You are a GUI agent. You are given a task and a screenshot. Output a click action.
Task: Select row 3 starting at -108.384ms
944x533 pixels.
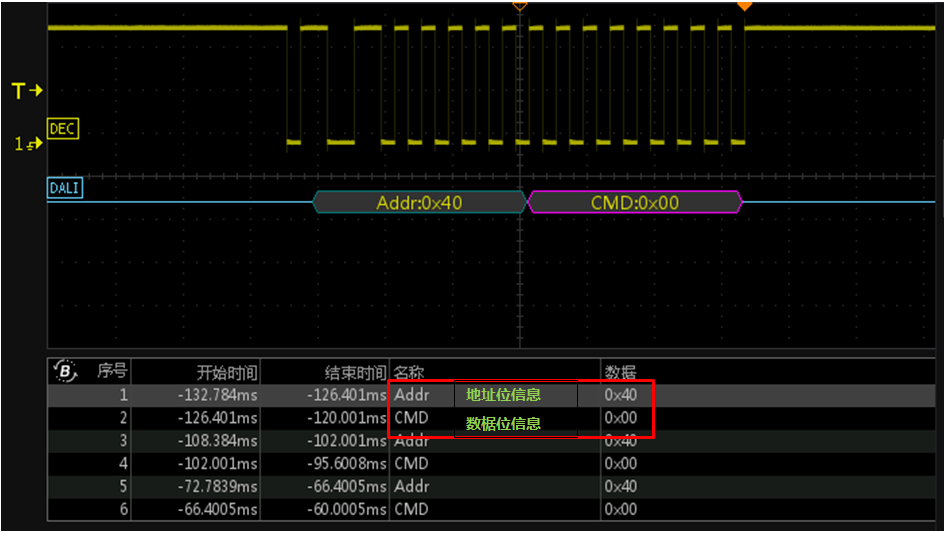[x=491, y=441]
